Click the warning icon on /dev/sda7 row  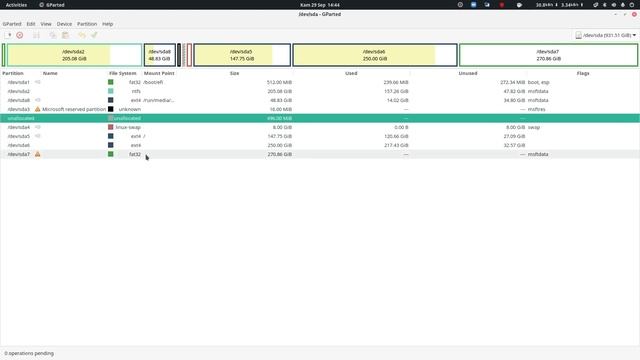38,154
